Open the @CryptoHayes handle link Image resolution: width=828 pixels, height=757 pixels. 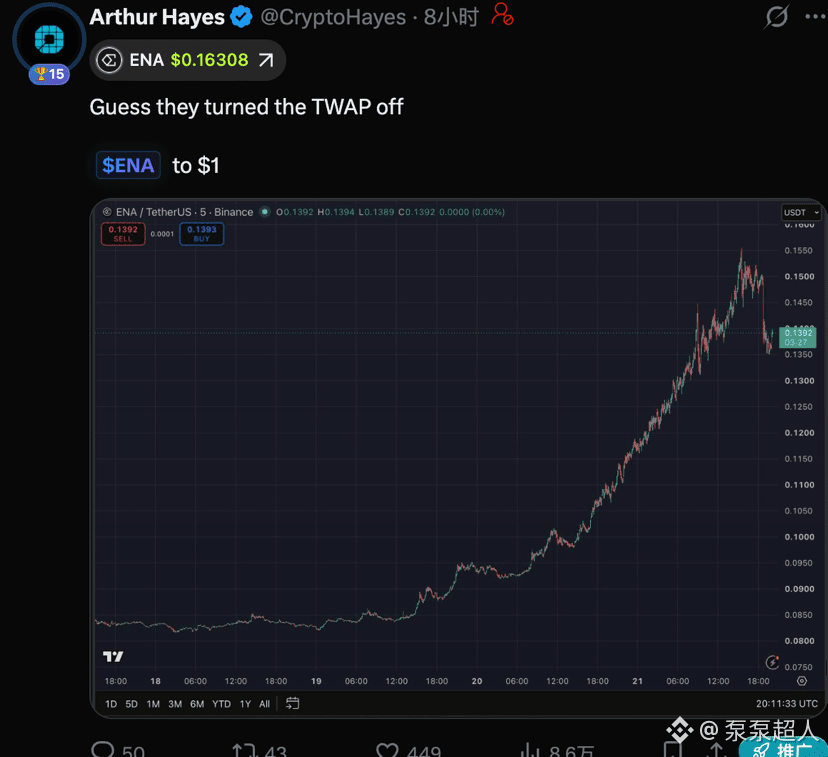(x=333, y=17)
